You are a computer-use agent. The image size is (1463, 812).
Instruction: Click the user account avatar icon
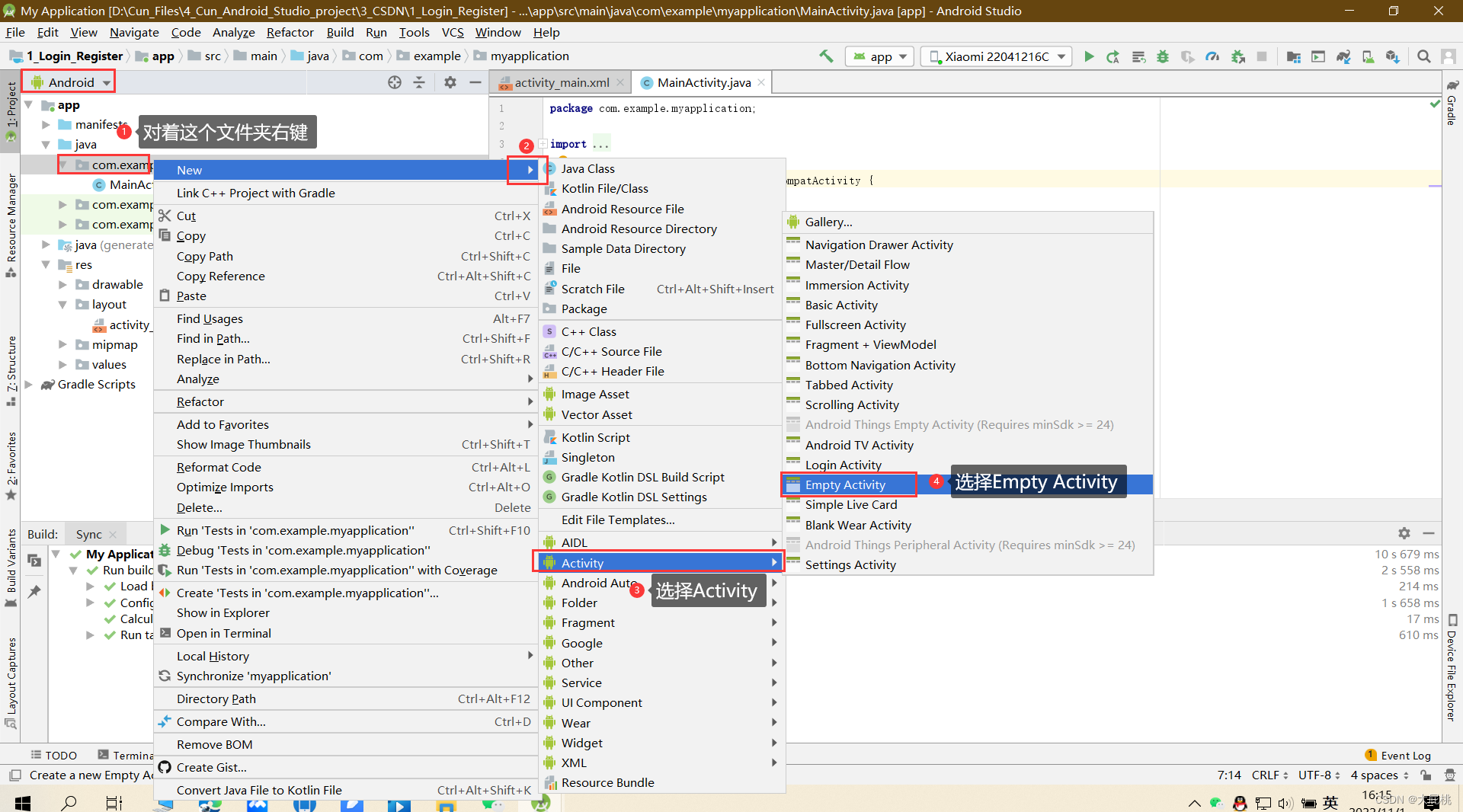[x=1449, y=56]
